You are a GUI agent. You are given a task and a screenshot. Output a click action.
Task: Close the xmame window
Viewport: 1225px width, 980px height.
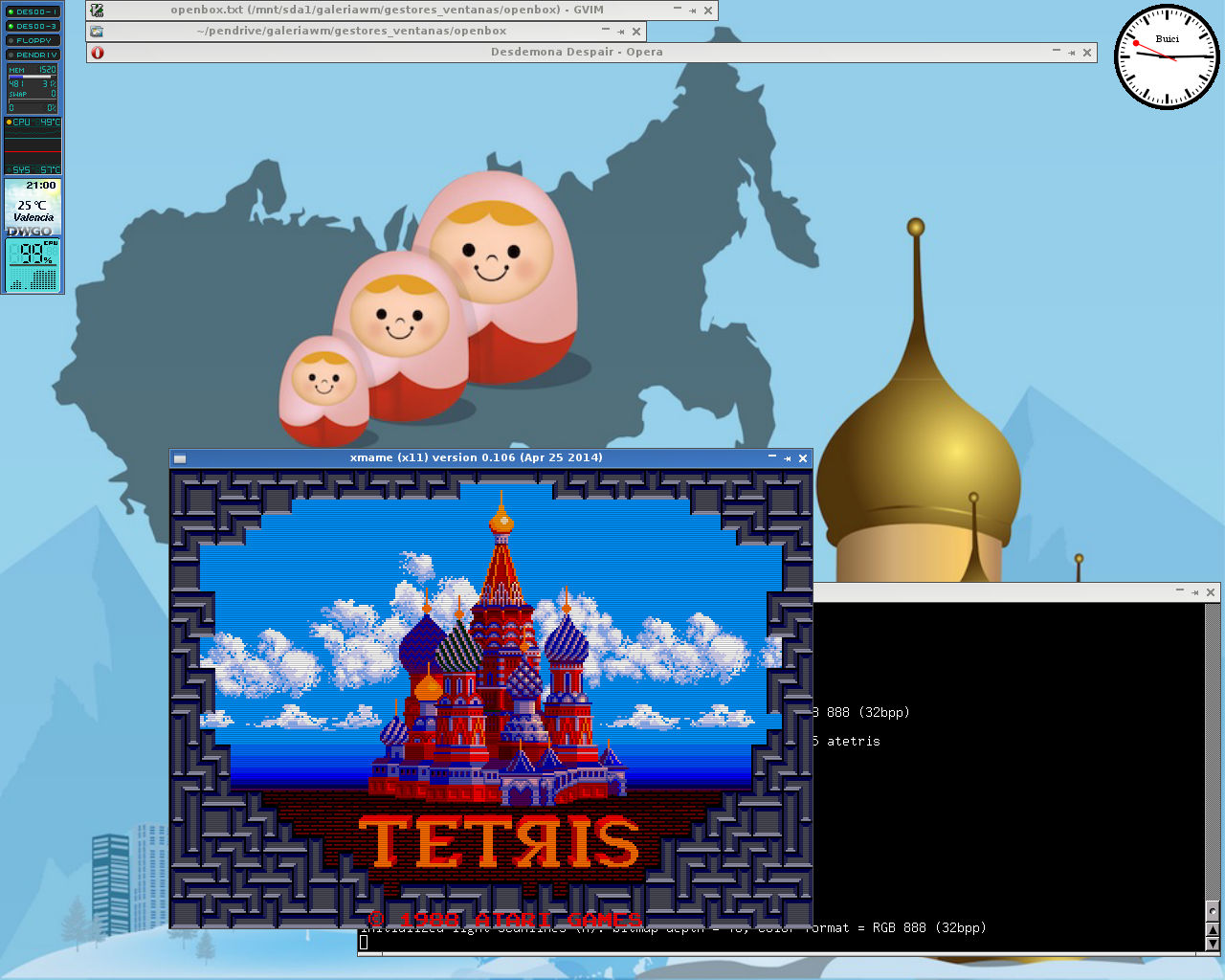(803, 458)
